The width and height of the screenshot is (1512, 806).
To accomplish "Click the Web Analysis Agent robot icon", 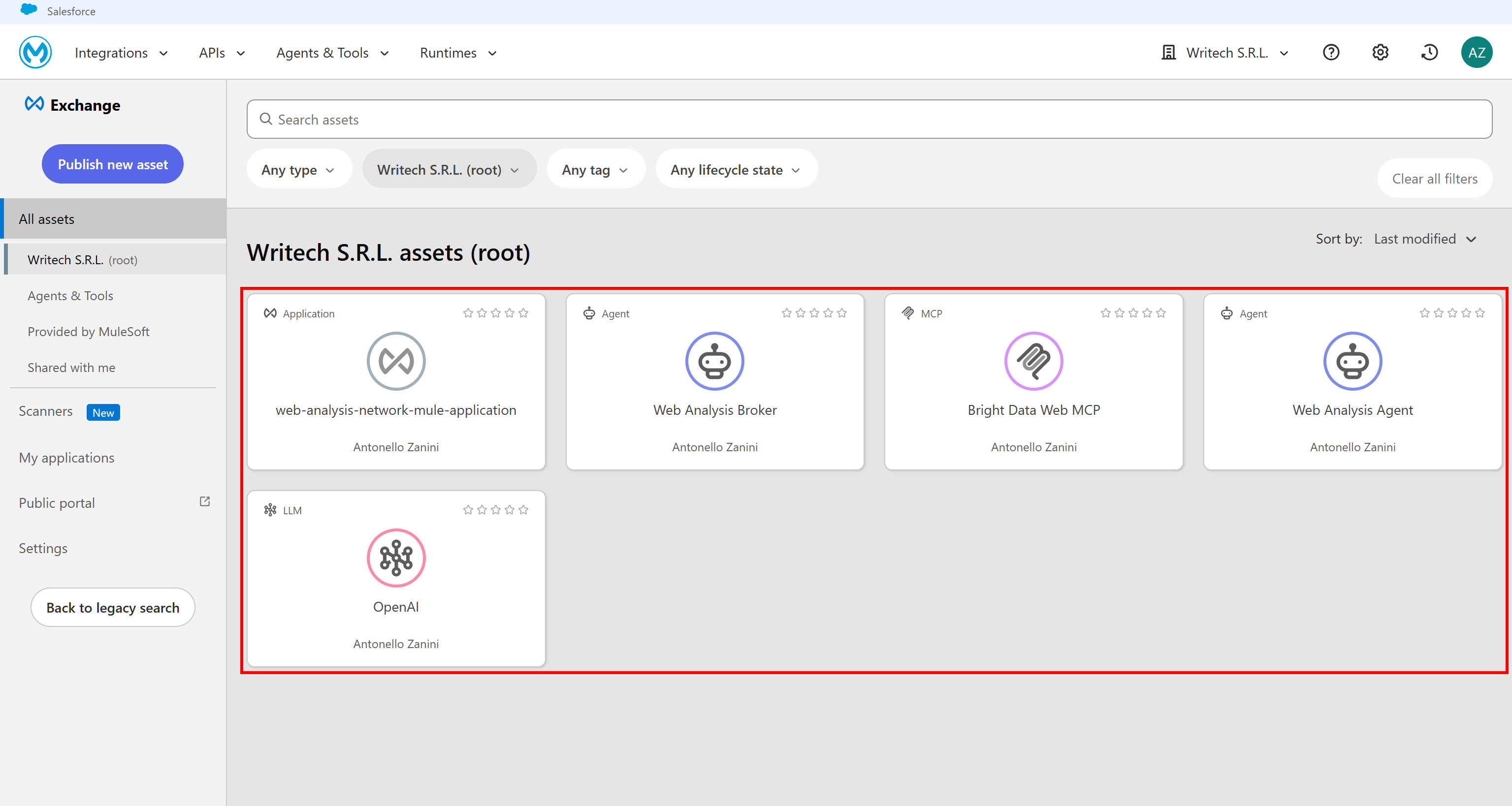I will click(x=1352, y=361).
